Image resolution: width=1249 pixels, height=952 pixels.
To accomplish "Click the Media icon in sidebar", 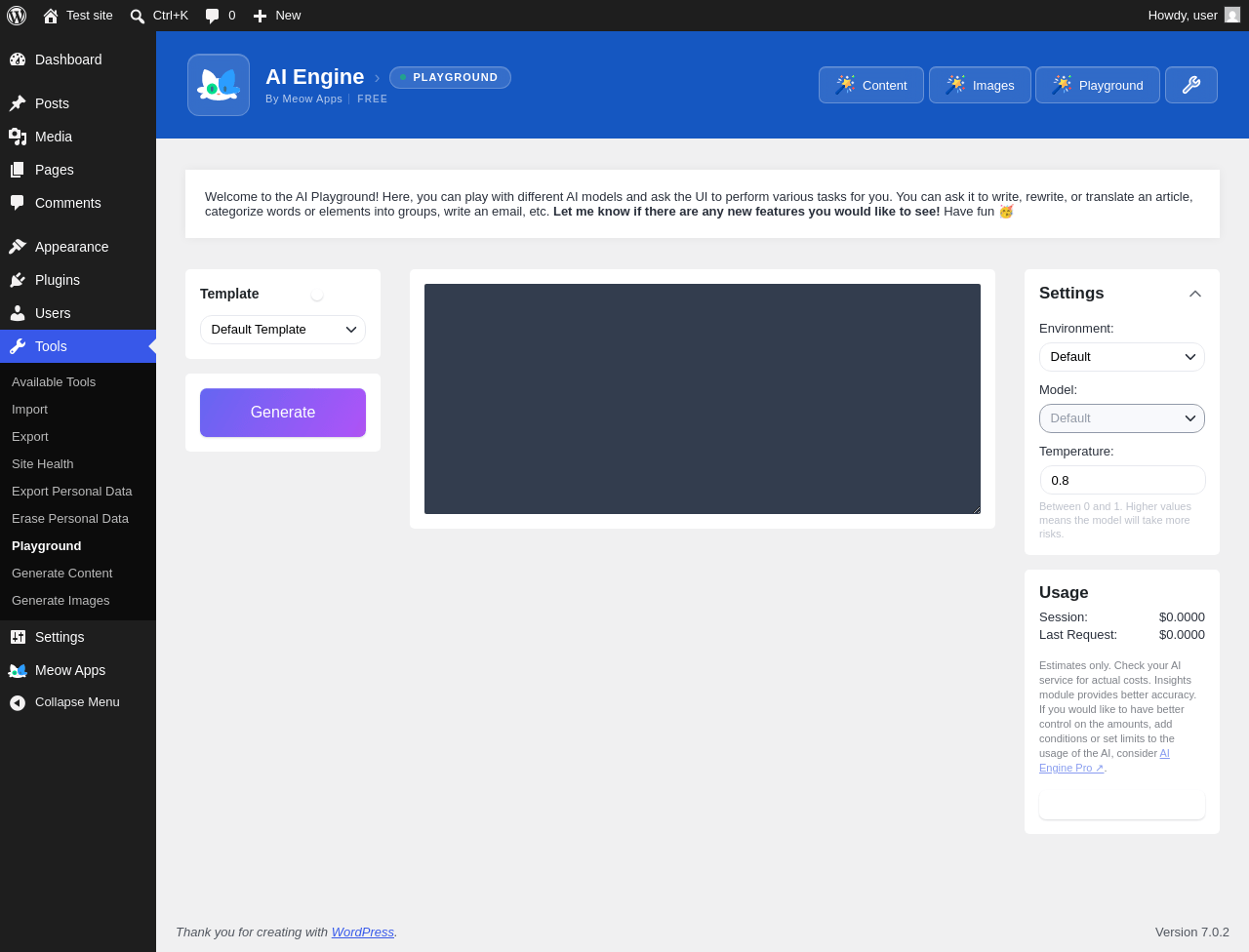I will 18,137.
